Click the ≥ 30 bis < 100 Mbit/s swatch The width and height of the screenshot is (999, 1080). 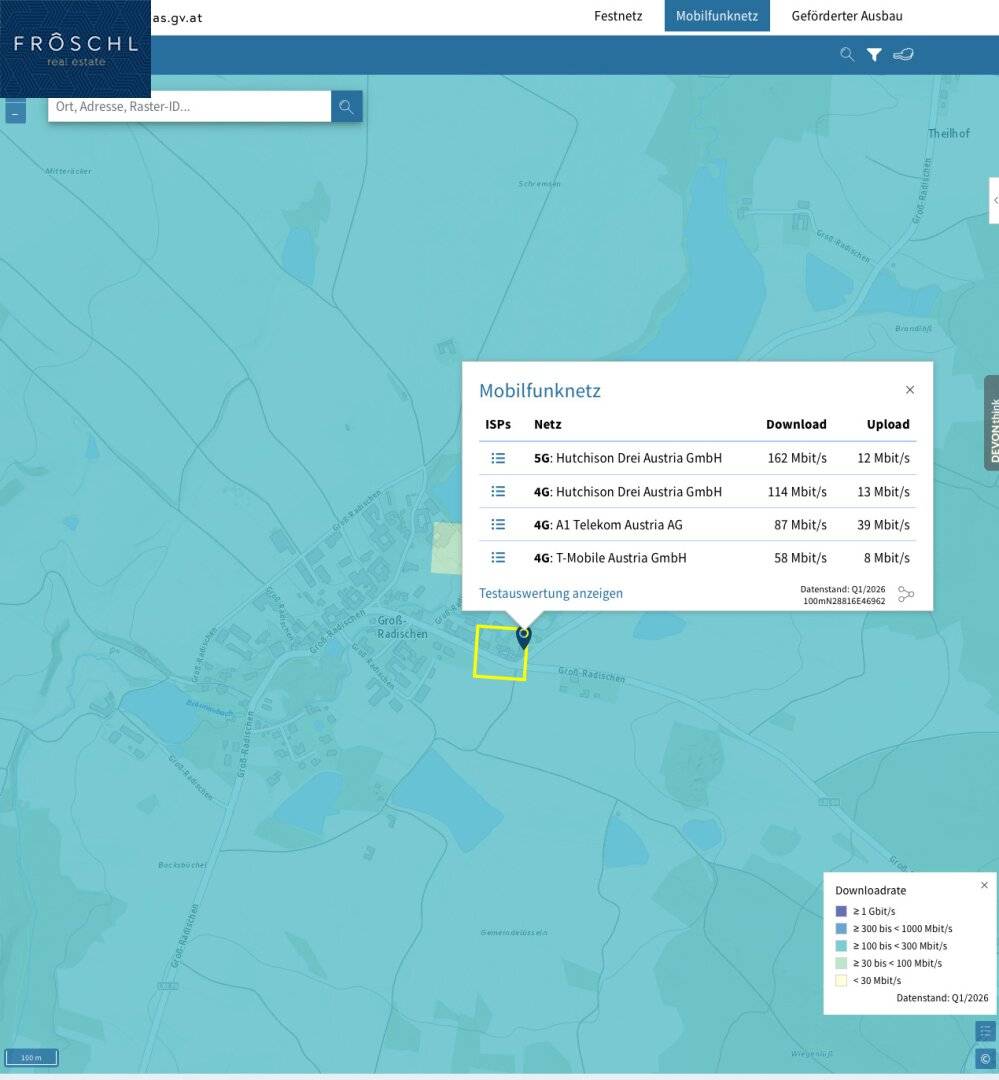coord(841,963)
